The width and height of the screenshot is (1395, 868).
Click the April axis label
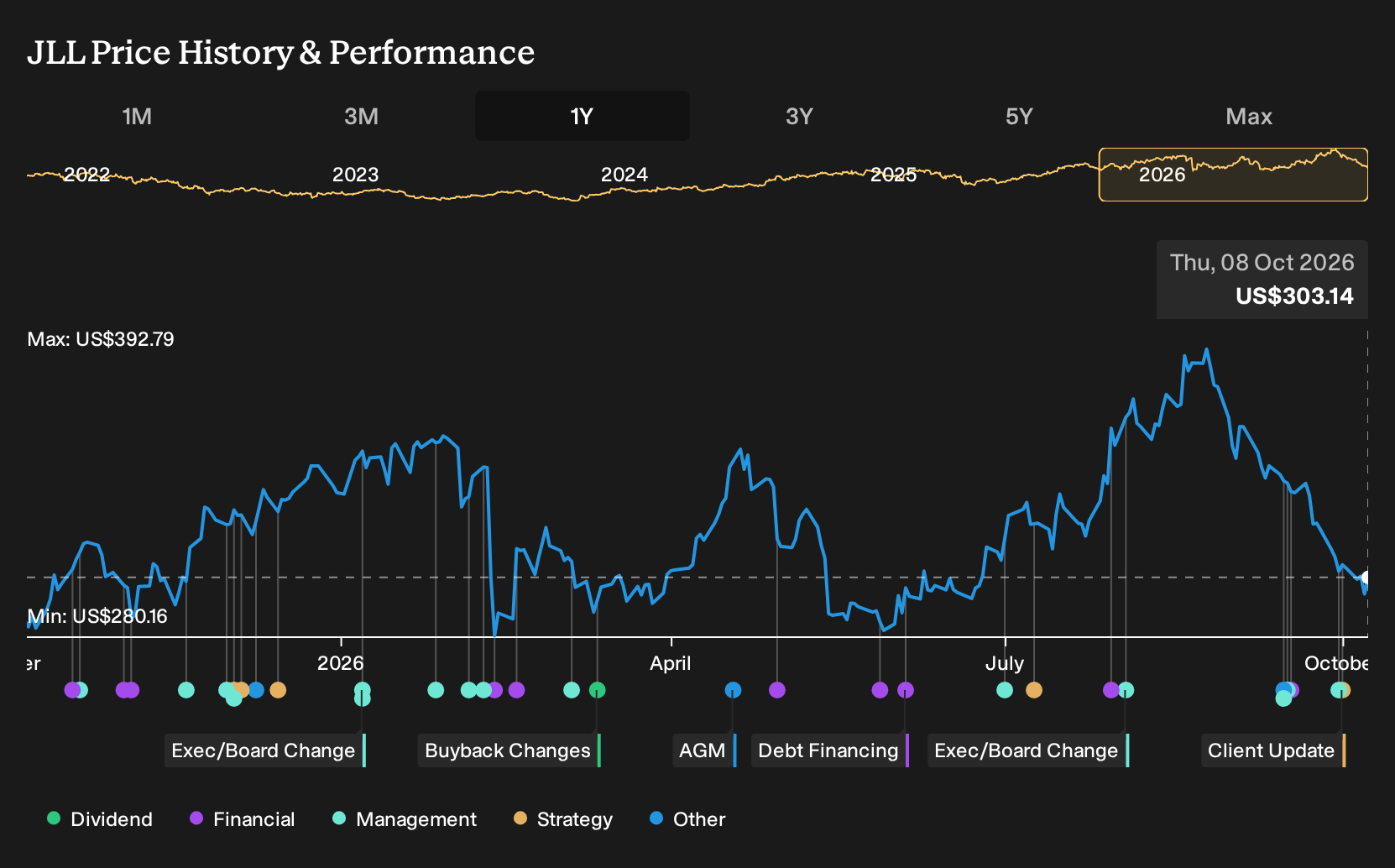click(x=671, y=663)
